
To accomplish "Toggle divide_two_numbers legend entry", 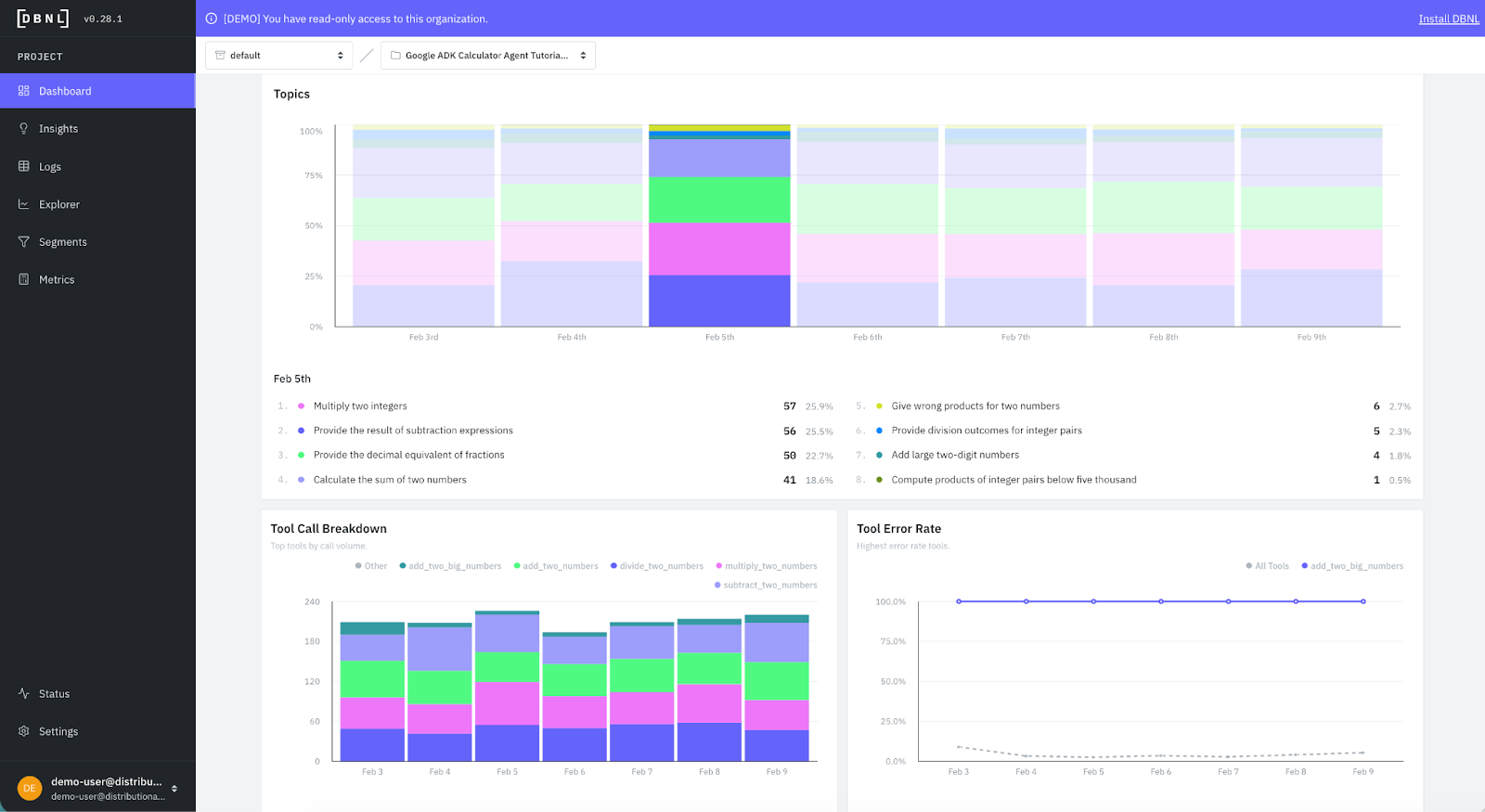I will [657, 566].
